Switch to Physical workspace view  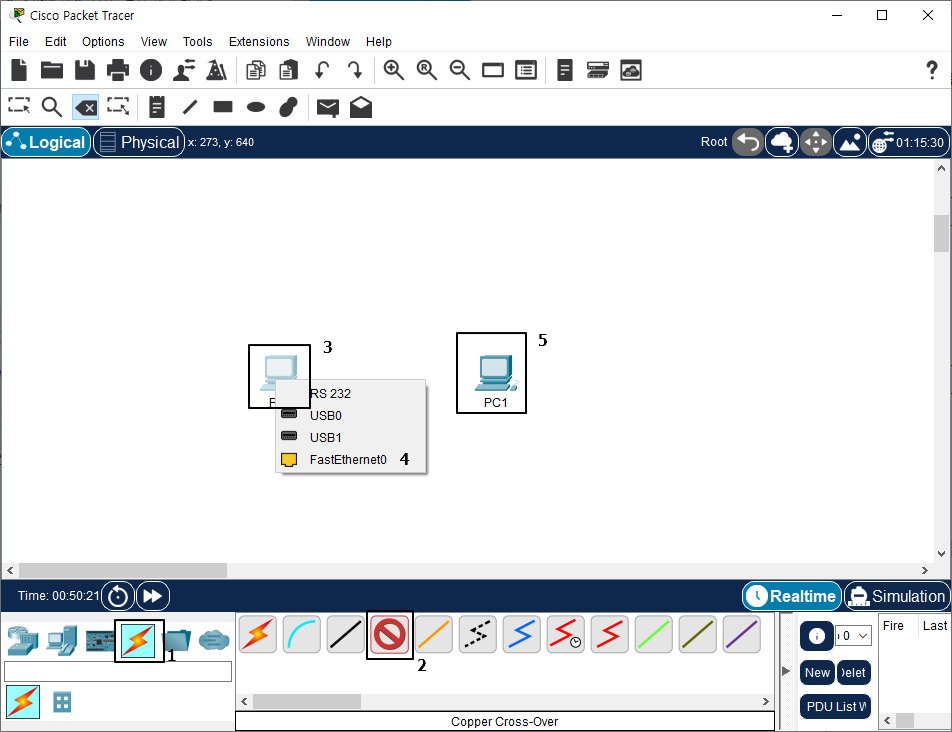pos(139,142)
